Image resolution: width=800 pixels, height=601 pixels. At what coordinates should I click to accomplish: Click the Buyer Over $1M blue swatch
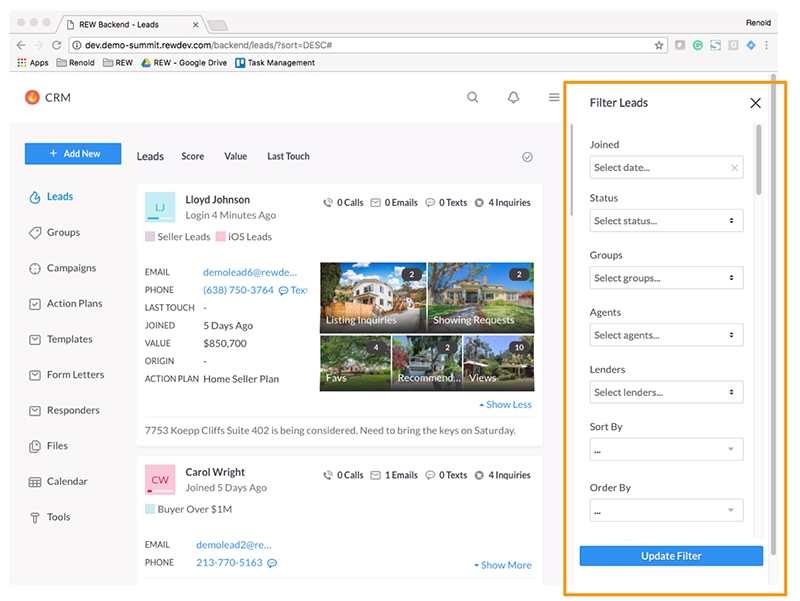(150, 509)
